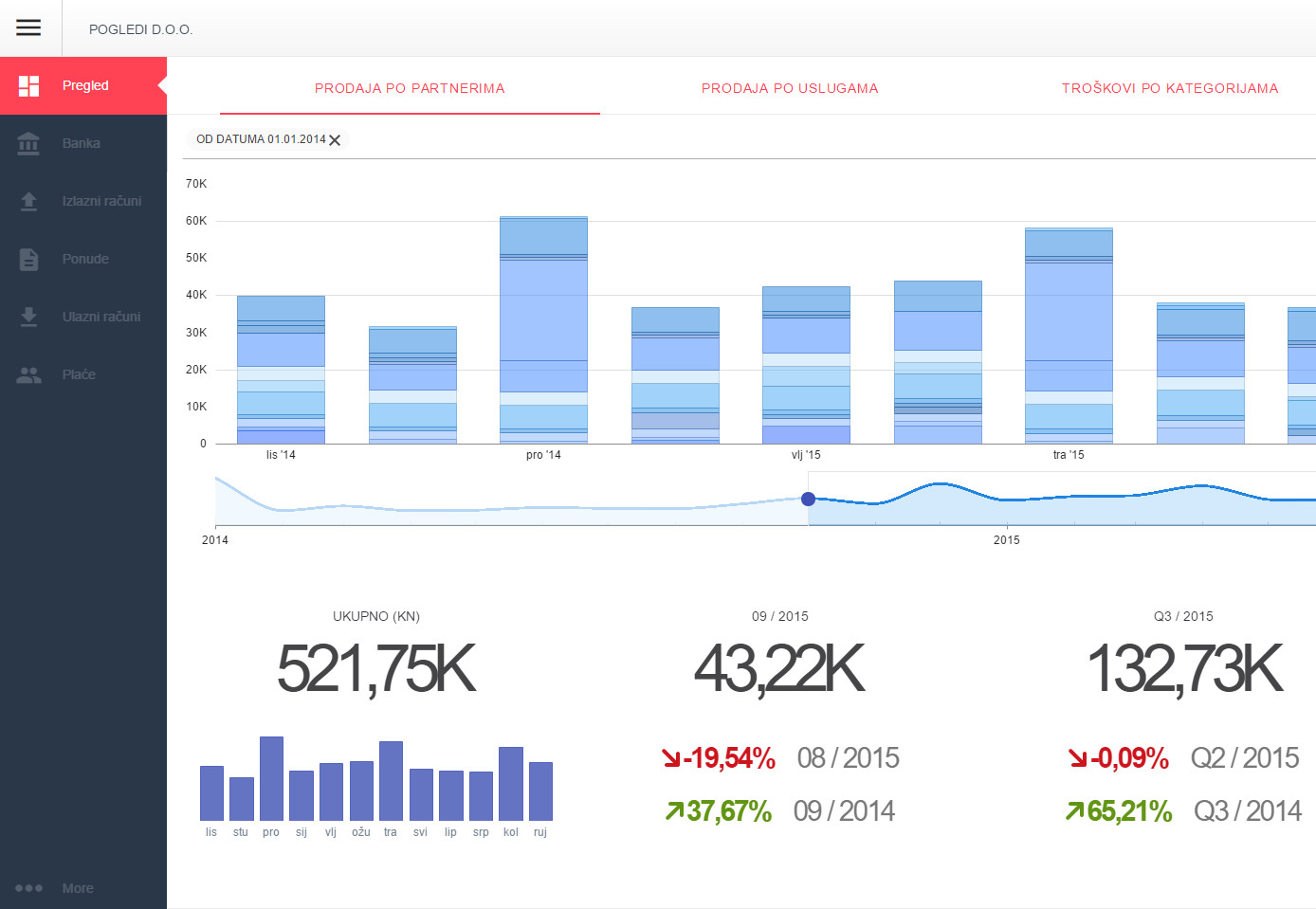Go to Ponude section
The height and width of the screenshot is (909, 1316).
(x=83, y=259)
